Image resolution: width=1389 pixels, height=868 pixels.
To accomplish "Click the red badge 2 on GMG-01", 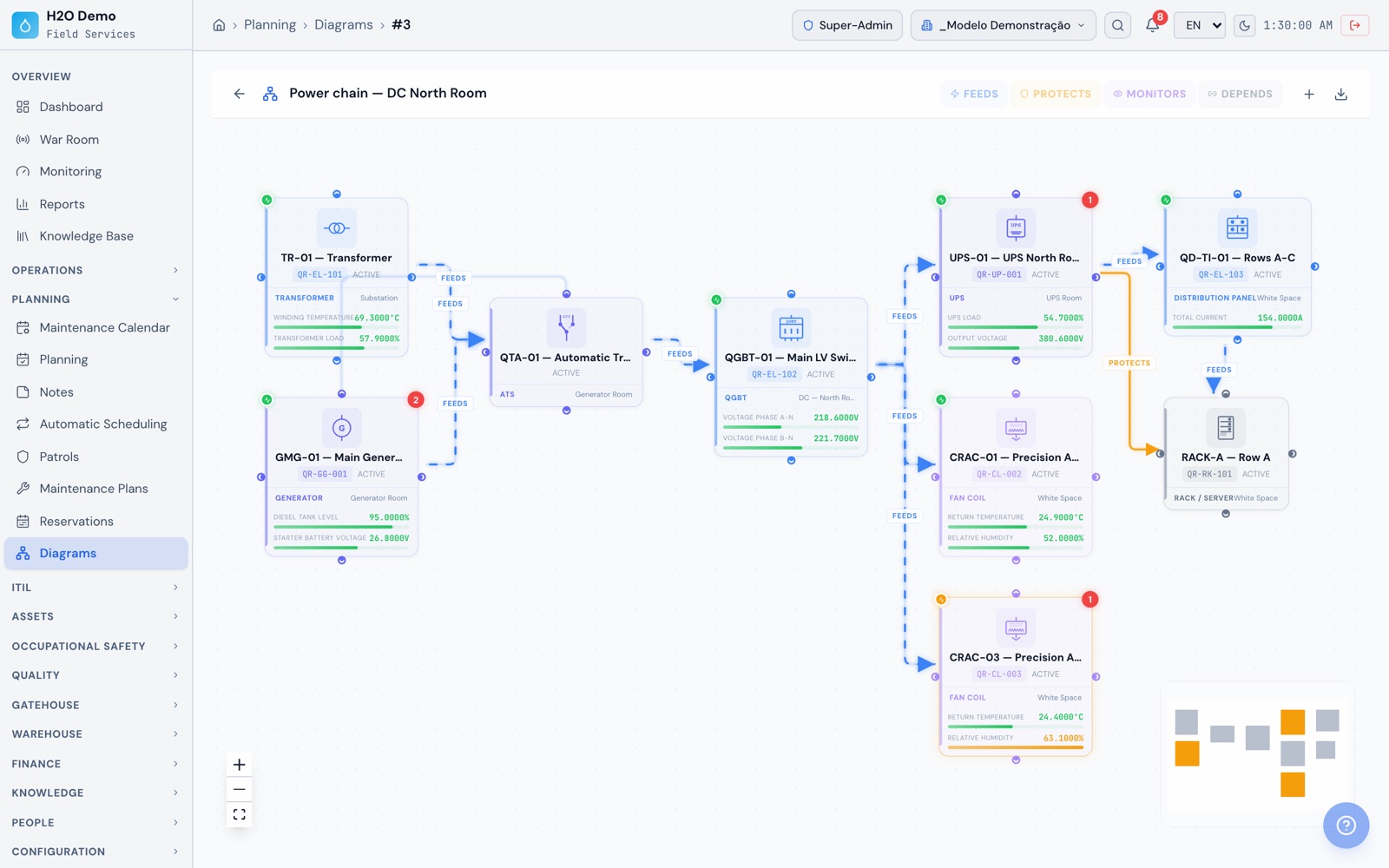I will [x=416, y=400].
